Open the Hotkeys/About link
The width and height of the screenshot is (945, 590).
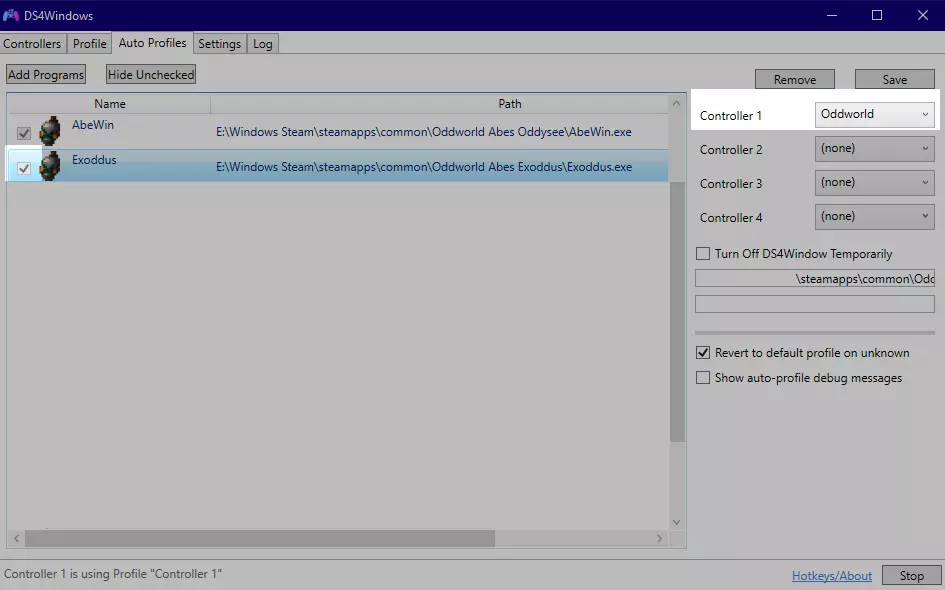pos(832,576)
